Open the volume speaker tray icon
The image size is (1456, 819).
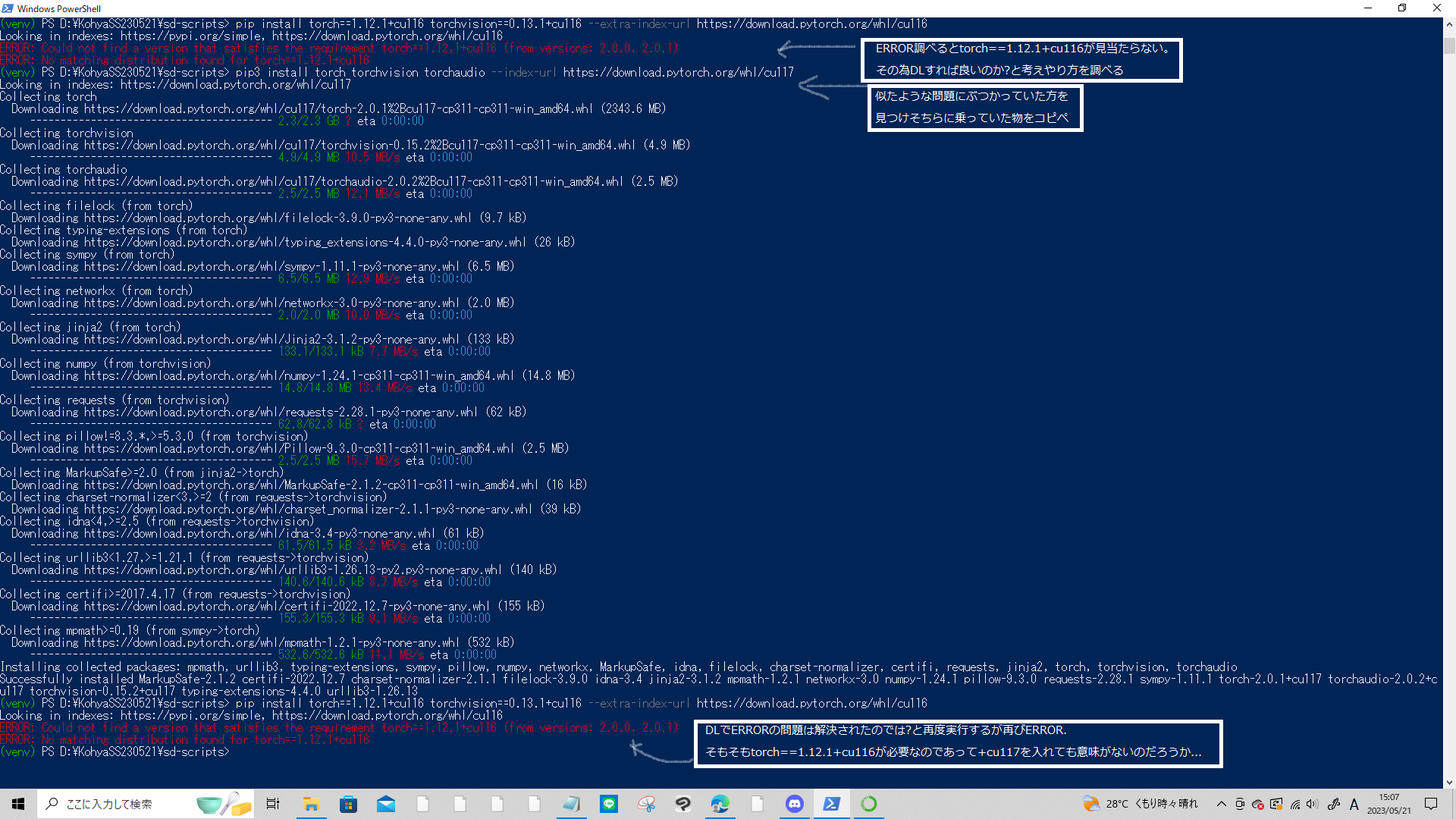pos(1313,804)
